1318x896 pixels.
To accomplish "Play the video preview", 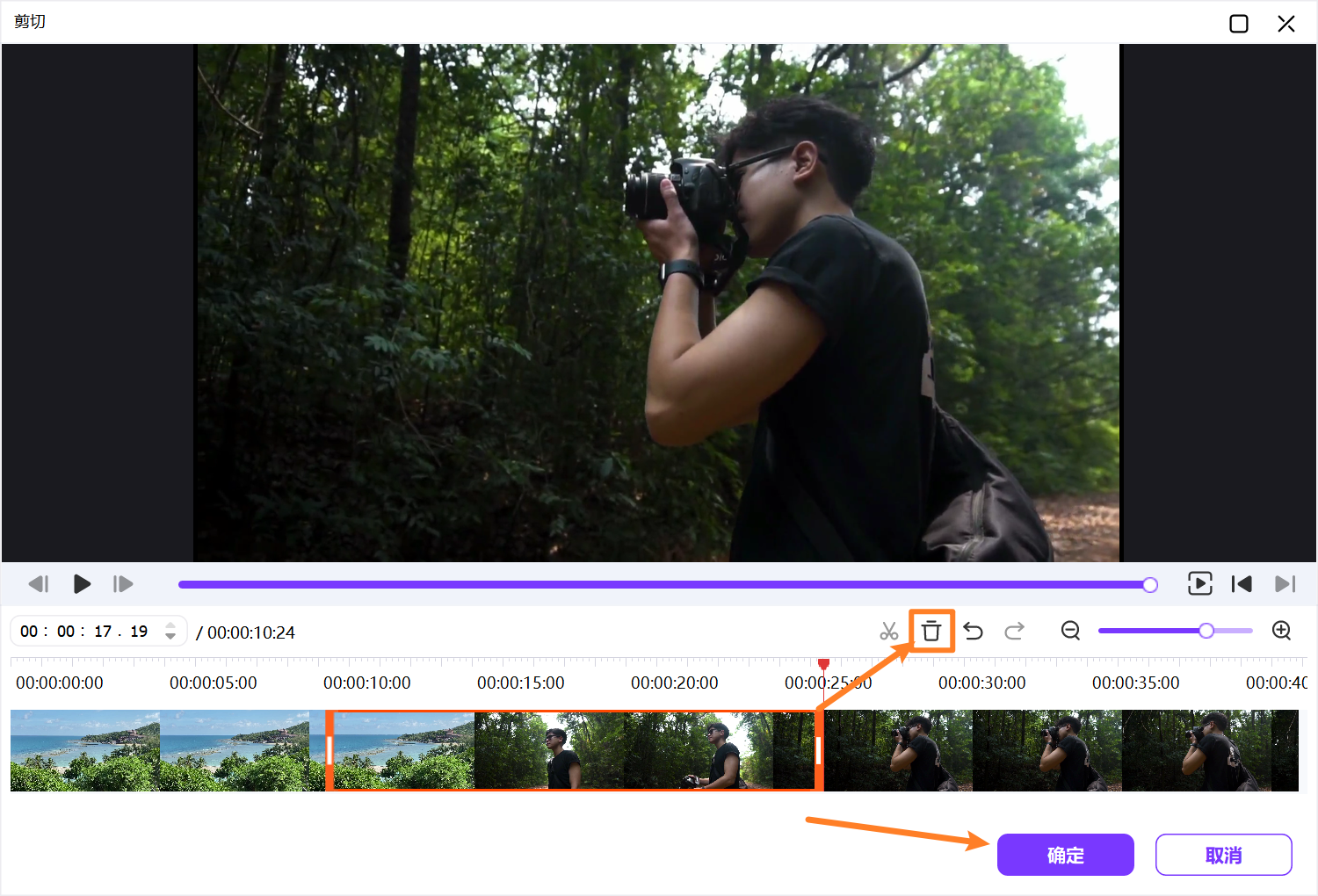I will (82, 584).
